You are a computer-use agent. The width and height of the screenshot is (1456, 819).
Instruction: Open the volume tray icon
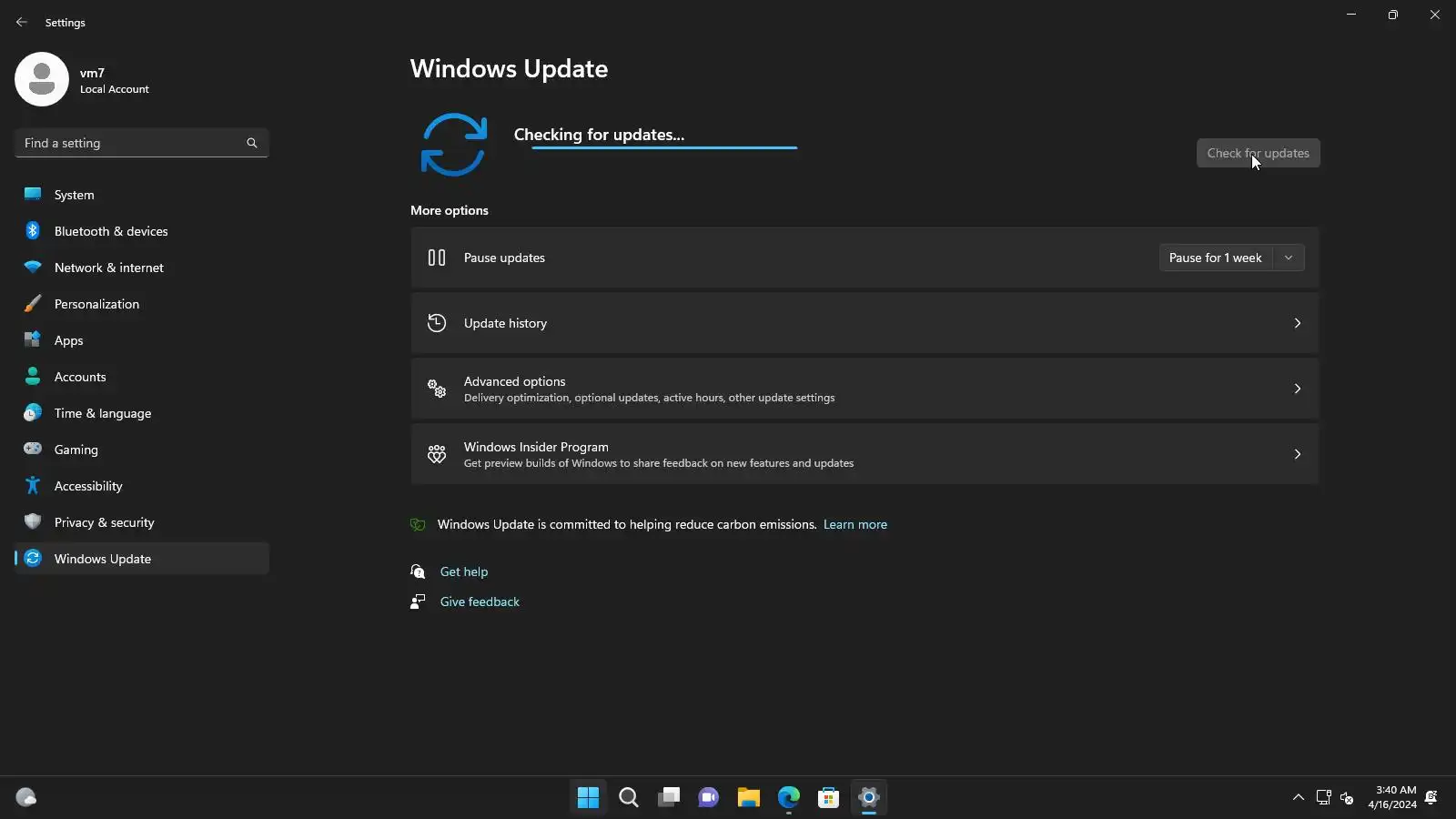[x=1347, y=797]
